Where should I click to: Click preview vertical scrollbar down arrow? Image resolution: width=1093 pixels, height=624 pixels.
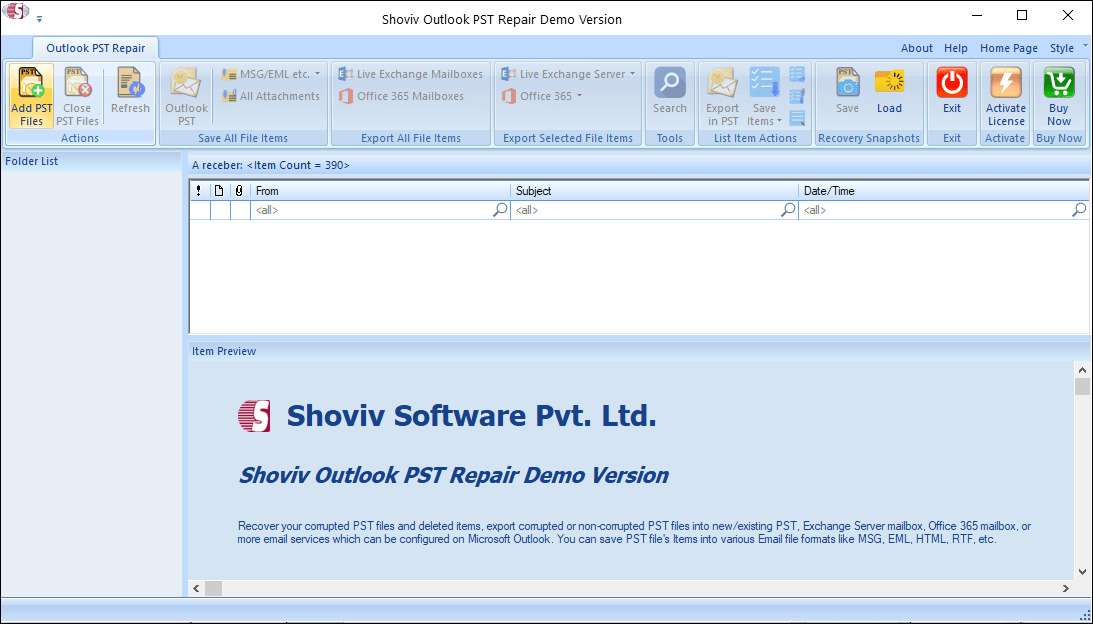(x=1082, y=572)
